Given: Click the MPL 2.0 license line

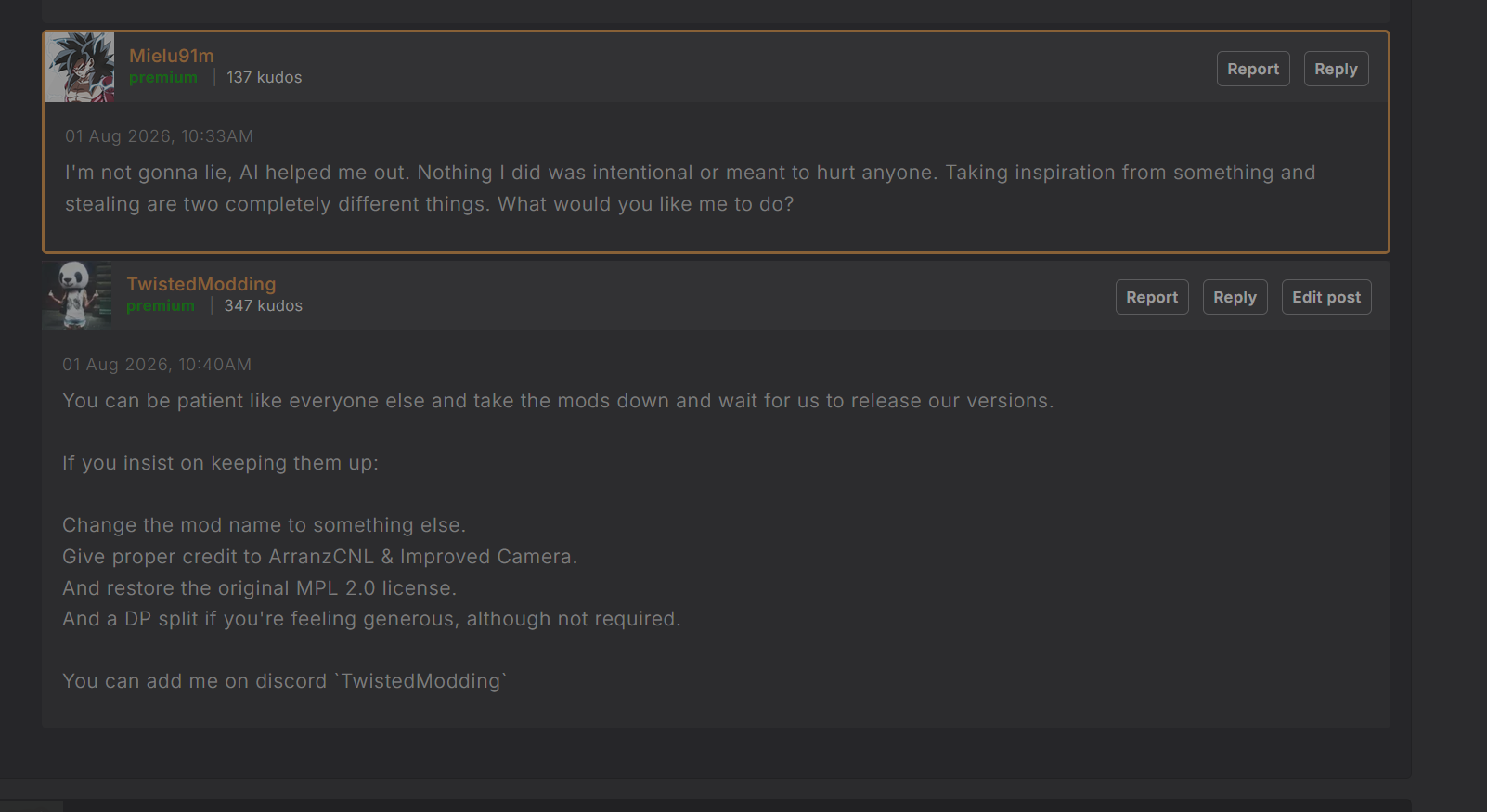Looking at the screenshot, I should [260, 588].
